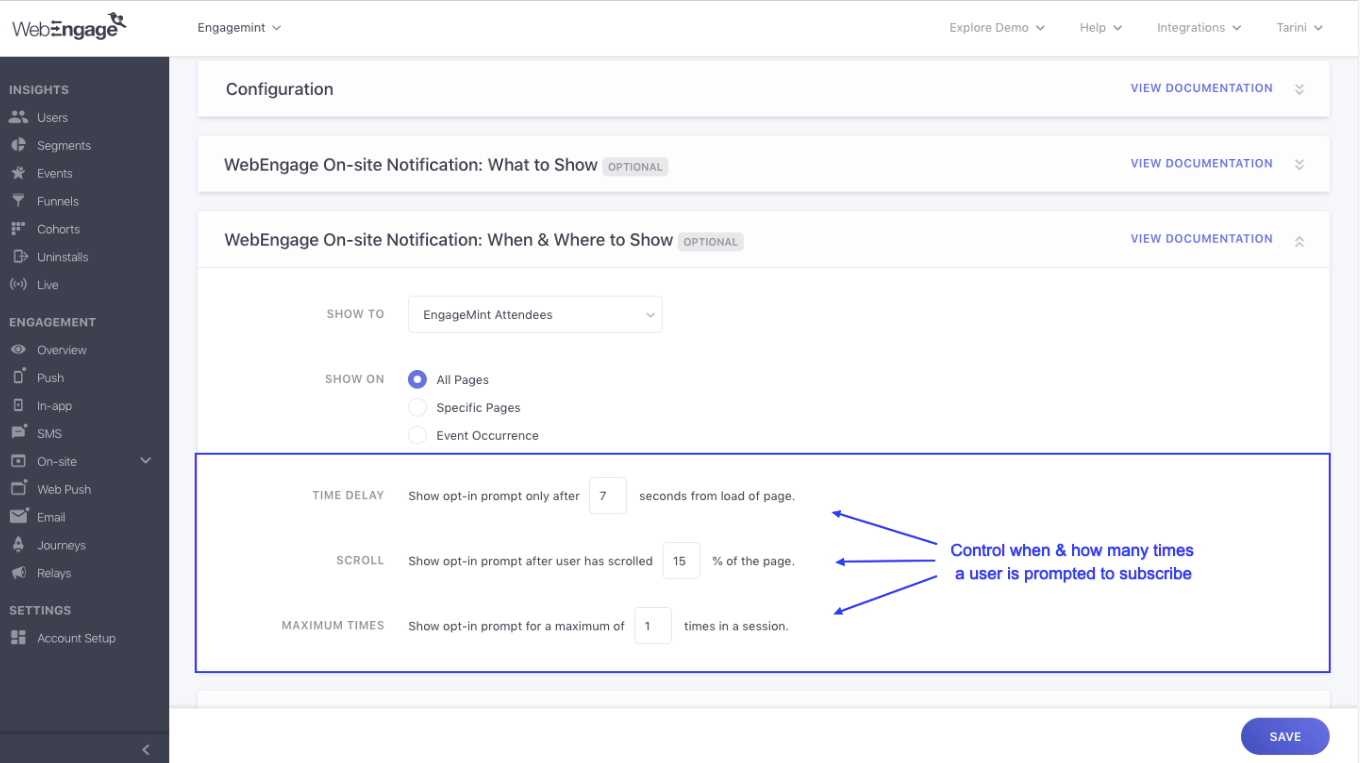Open the Show To EngageMint Attendees dropdown
The height and width of the screenshot is (763, 1360).
tap(535, 314)
